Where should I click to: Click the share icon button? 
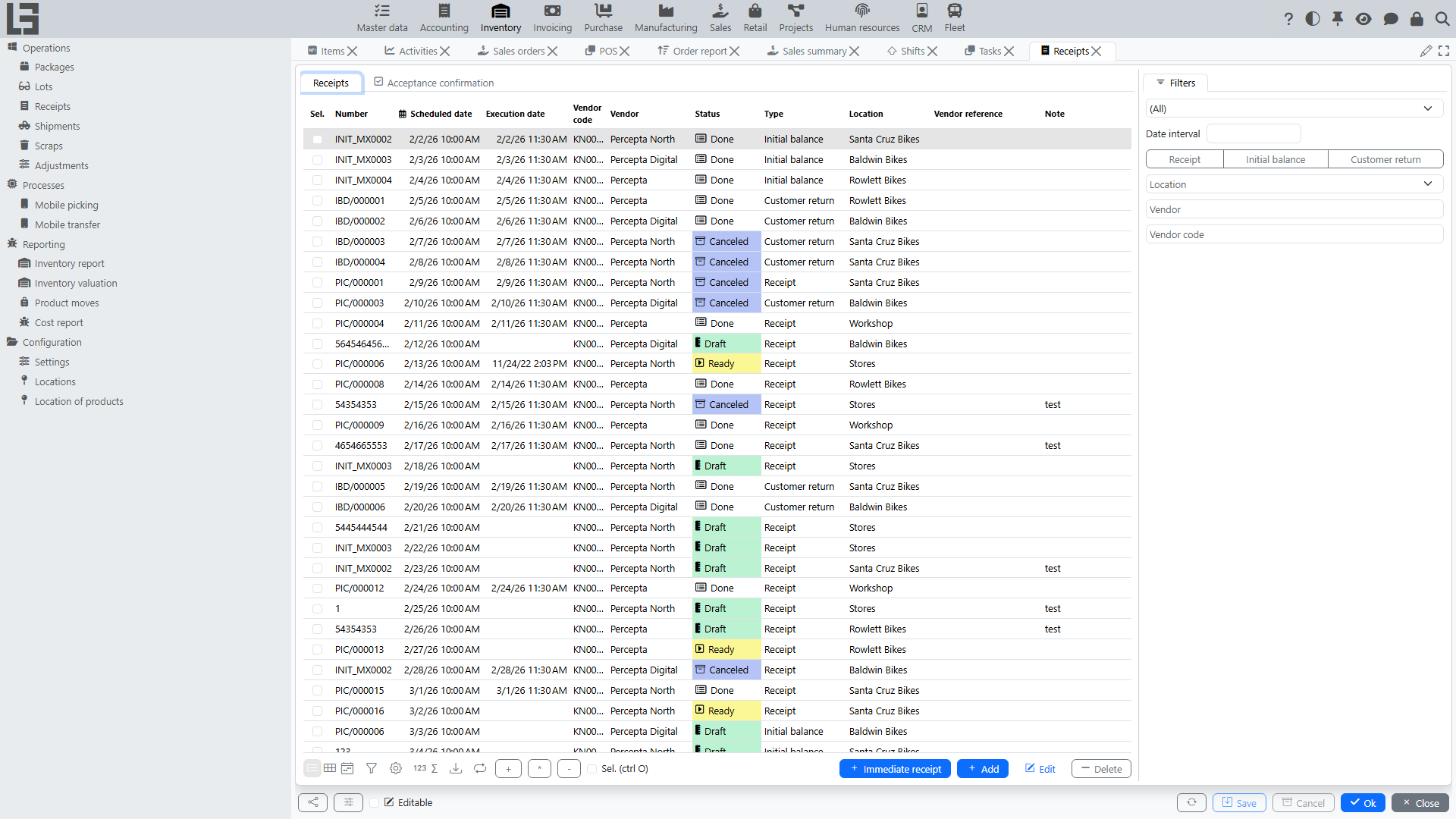point(313,802)
